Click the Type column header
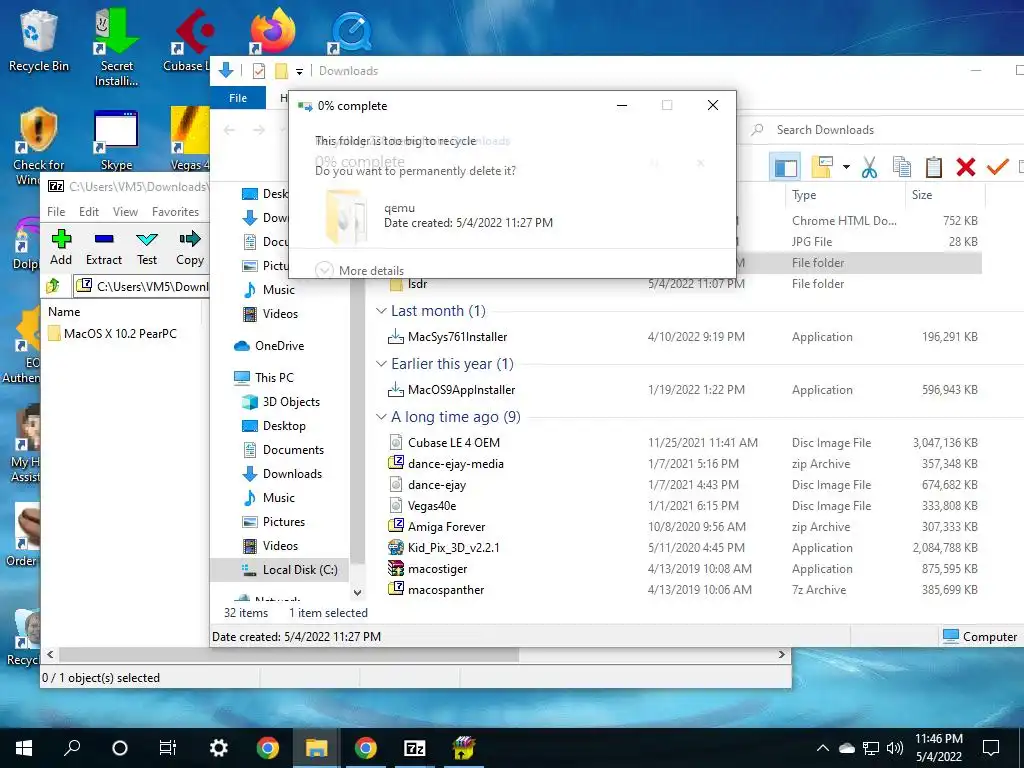Image resolution: width=1024 pixels, height=768 pixels. point(845,195)
